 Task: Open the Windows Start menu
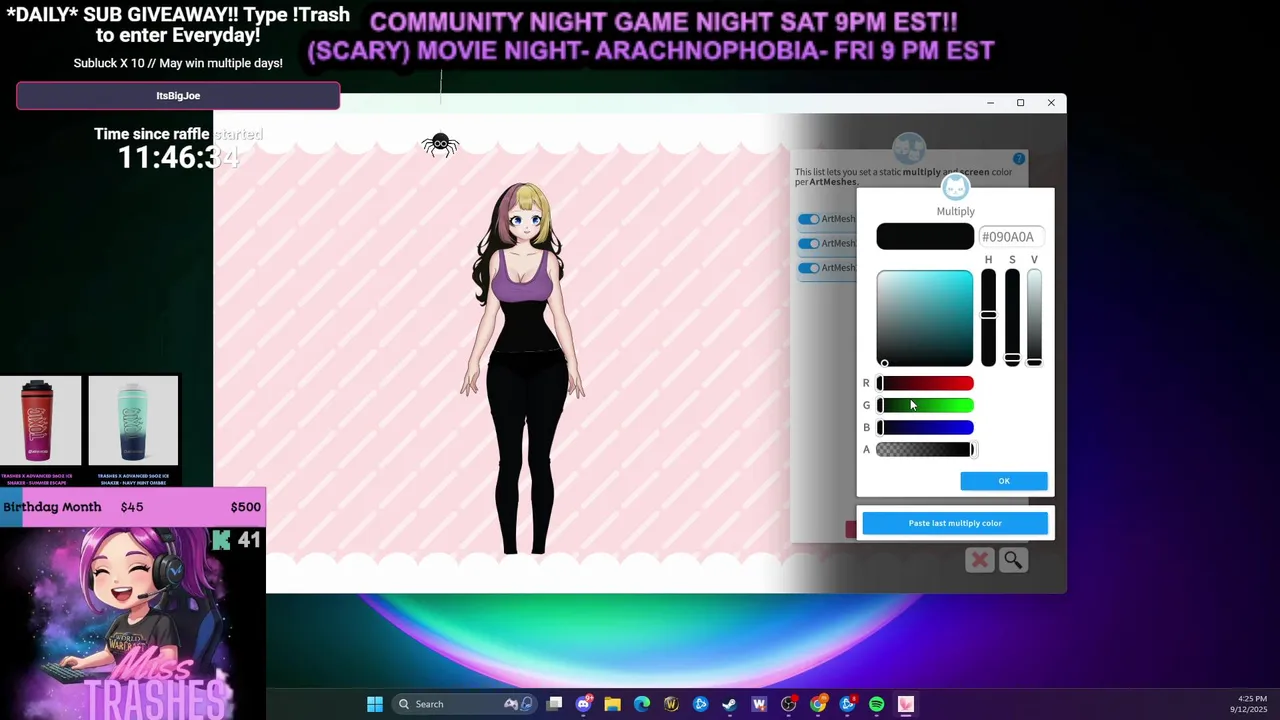click(x=375, y=704)
